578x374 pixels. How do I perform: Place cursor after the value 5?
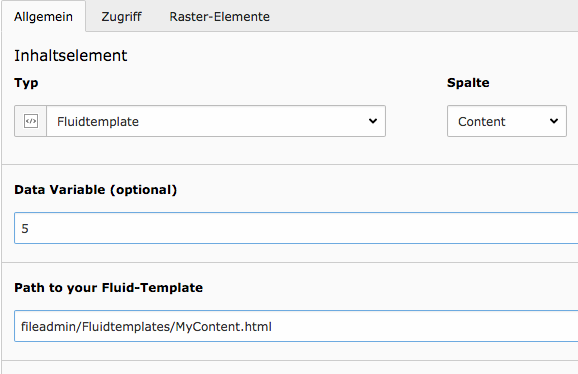[29, 228]
